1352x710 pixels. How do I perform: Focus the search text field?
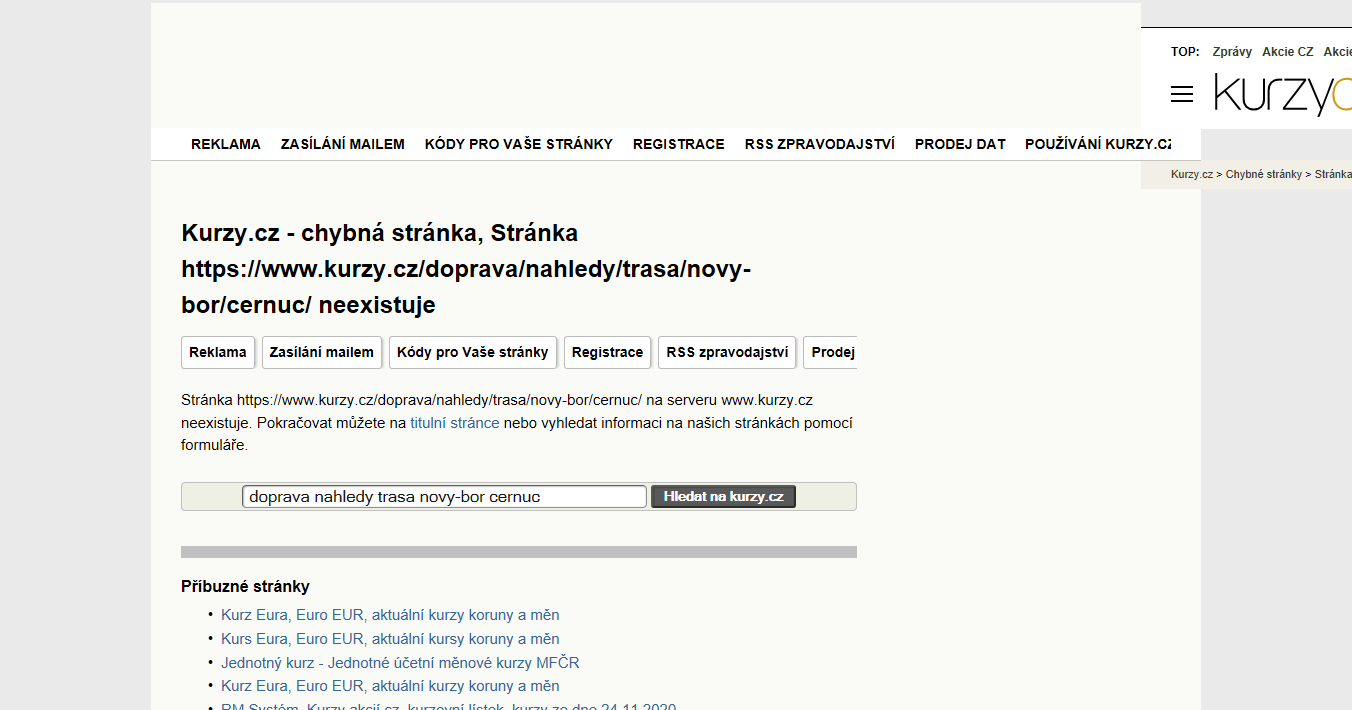pyautogui.click(x=444, y=497)
